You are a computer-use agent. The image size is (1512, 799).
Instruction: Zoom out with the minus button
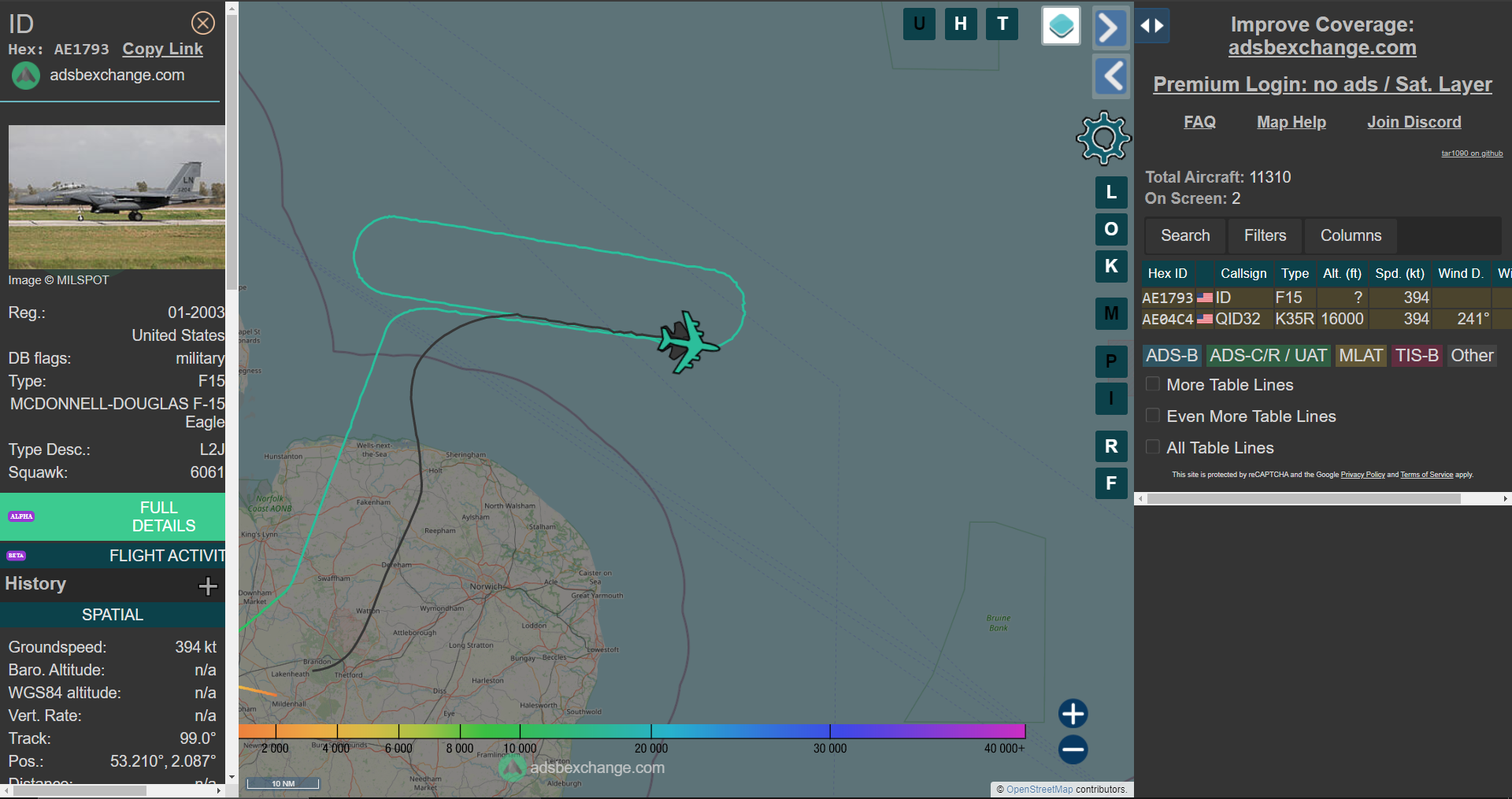(1073, 749)
